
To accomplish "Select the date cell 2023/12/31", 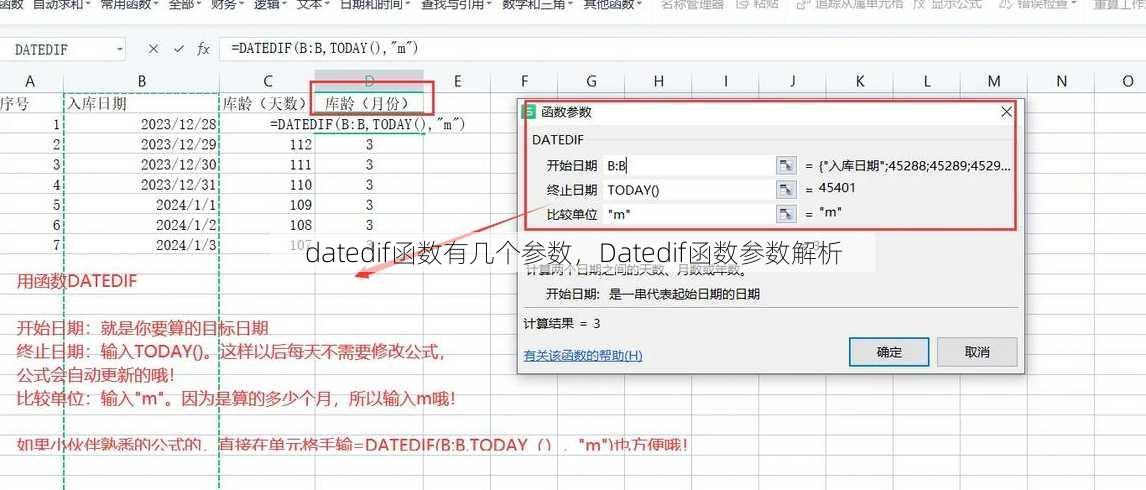I will [142, 184].
